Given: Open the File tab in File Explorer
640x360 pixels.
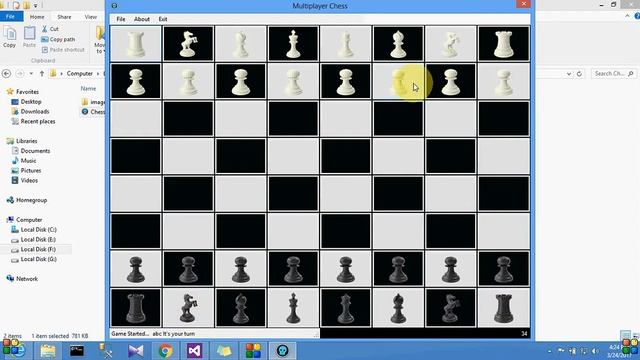Looking at the screenshot, I should pyautogui.click(x=11, y=16).
